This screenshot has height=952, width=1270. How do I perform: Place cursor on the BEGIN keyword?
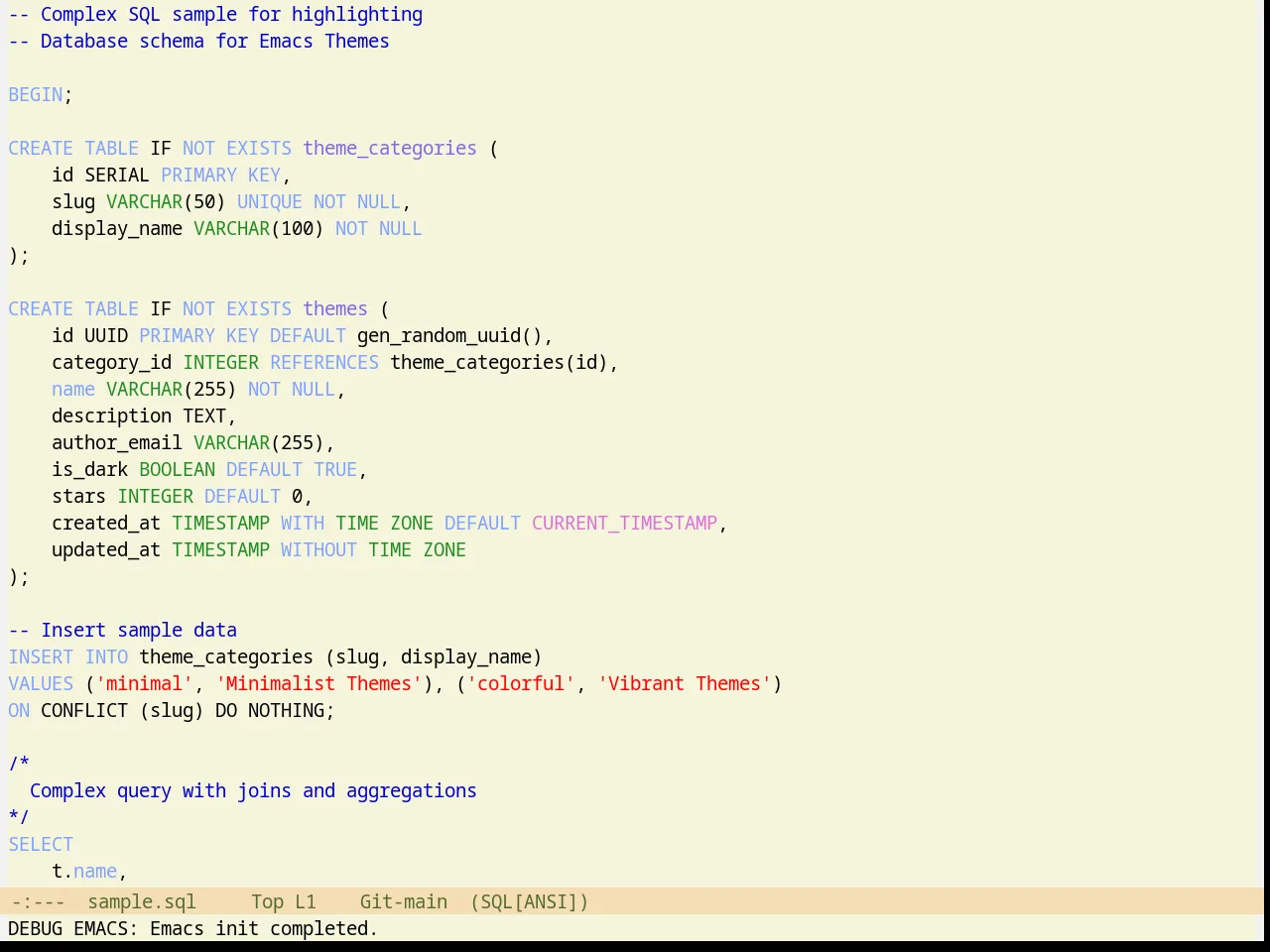click(x=36, y=94)
